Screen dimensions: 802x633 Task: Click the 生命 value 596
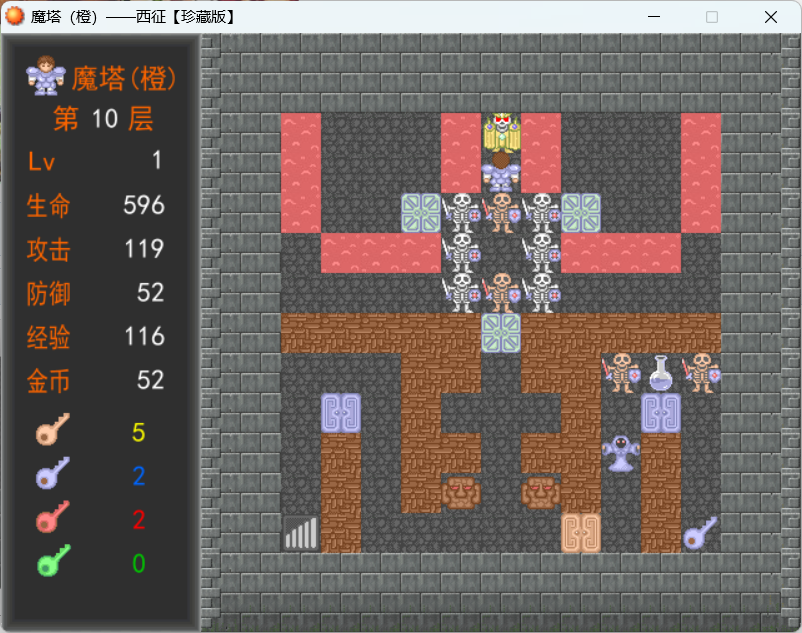[144, 205]
